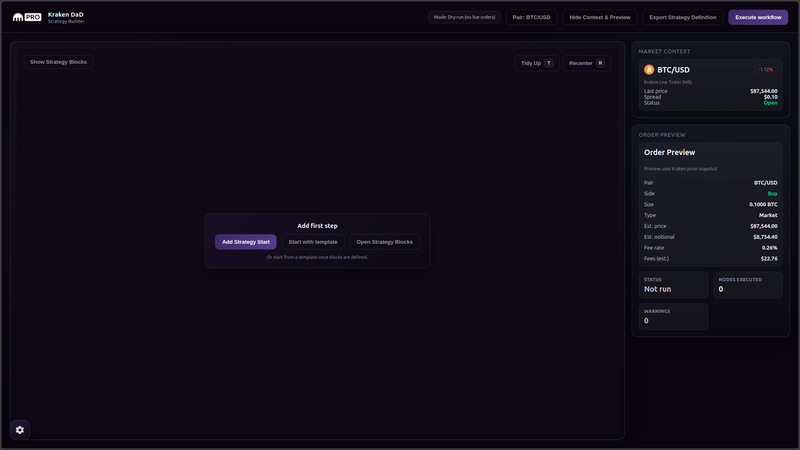Click the T shortcut badge on Tidy Up
Image resolution: width=800 pixels, height=450 pixels.
[548, 63]
